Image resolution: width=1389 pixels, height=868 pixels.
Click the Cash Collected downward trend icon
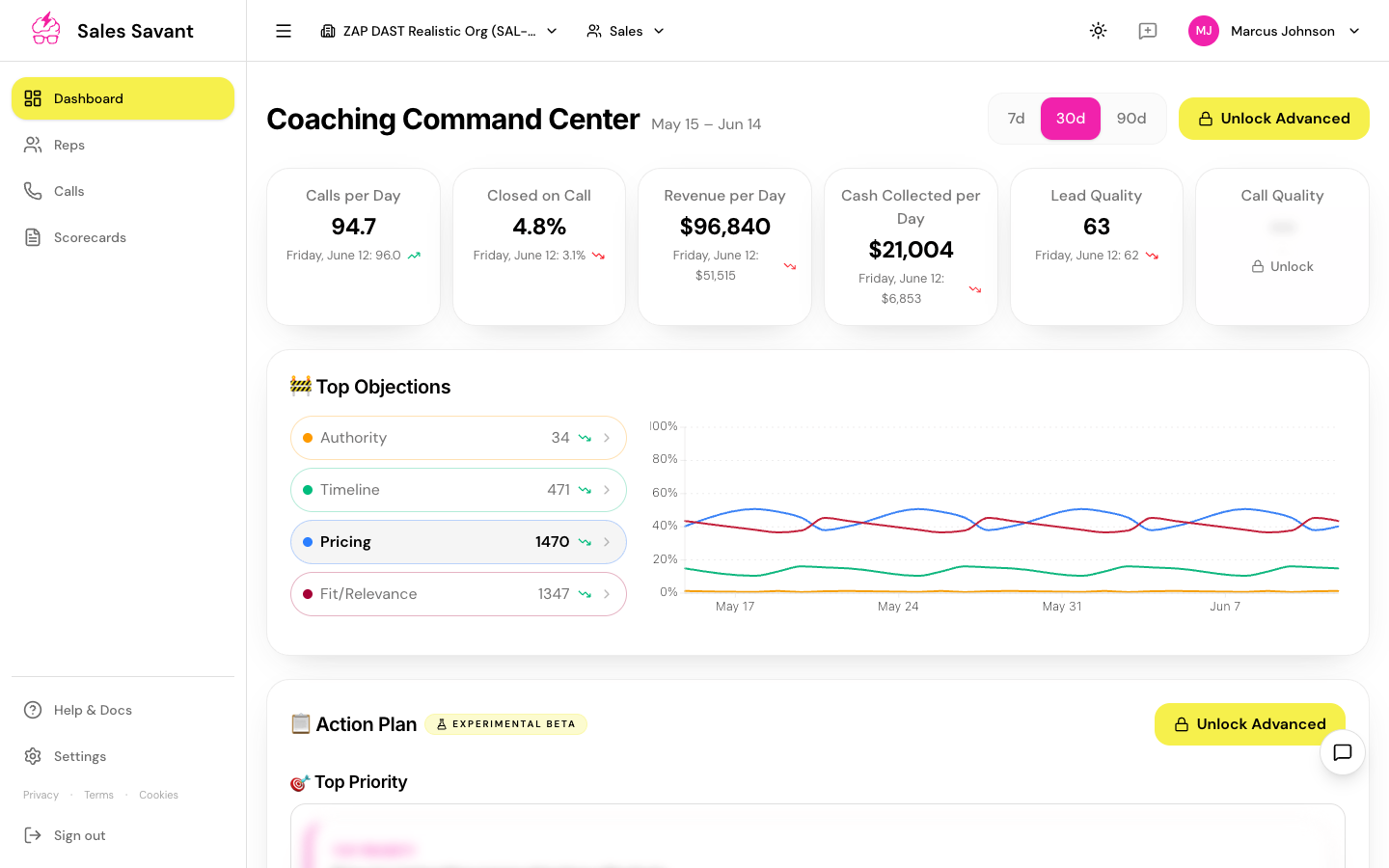point(975,289)
